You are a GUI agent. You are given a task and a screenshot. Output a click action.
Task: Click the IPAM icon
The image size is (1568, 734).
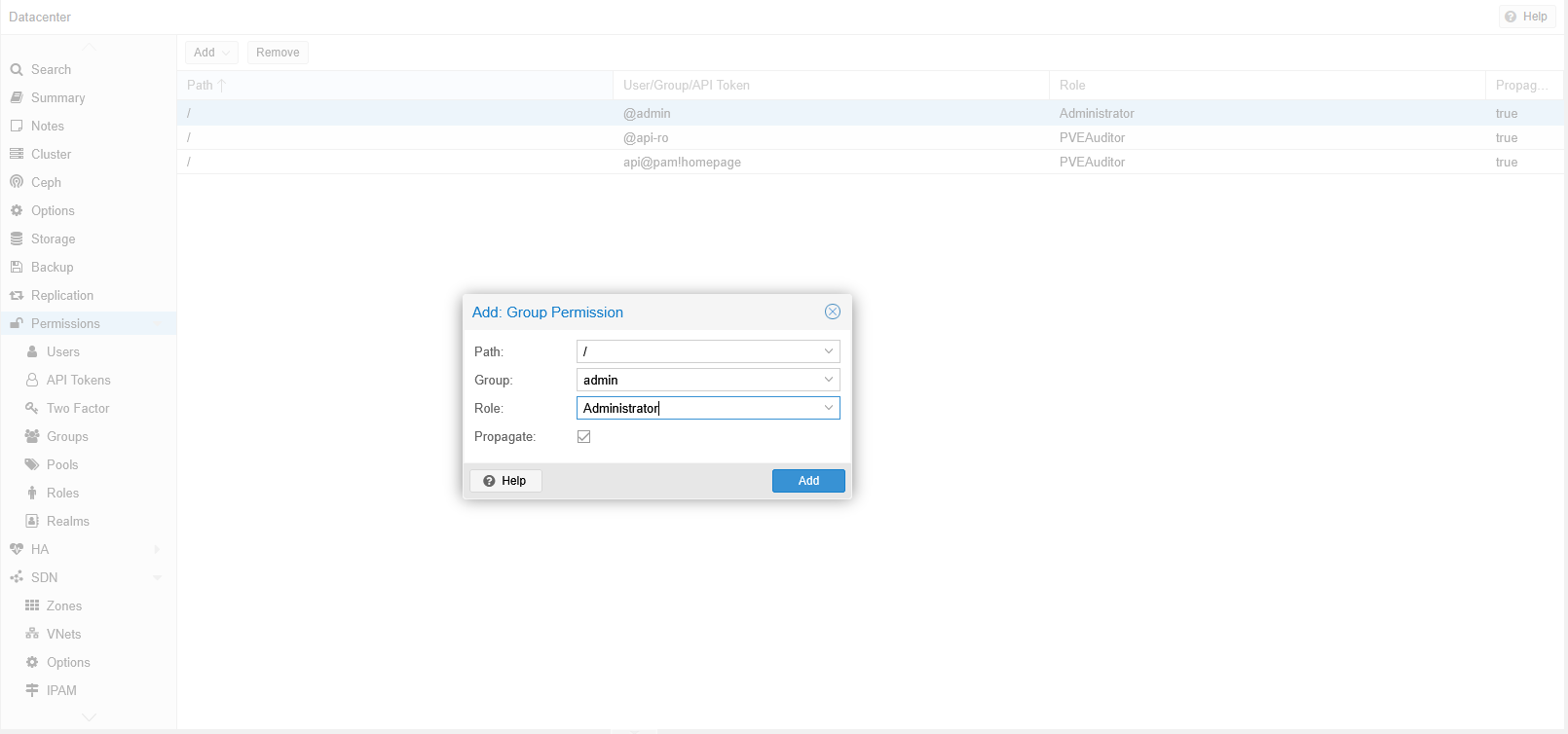tap(32, 691)
